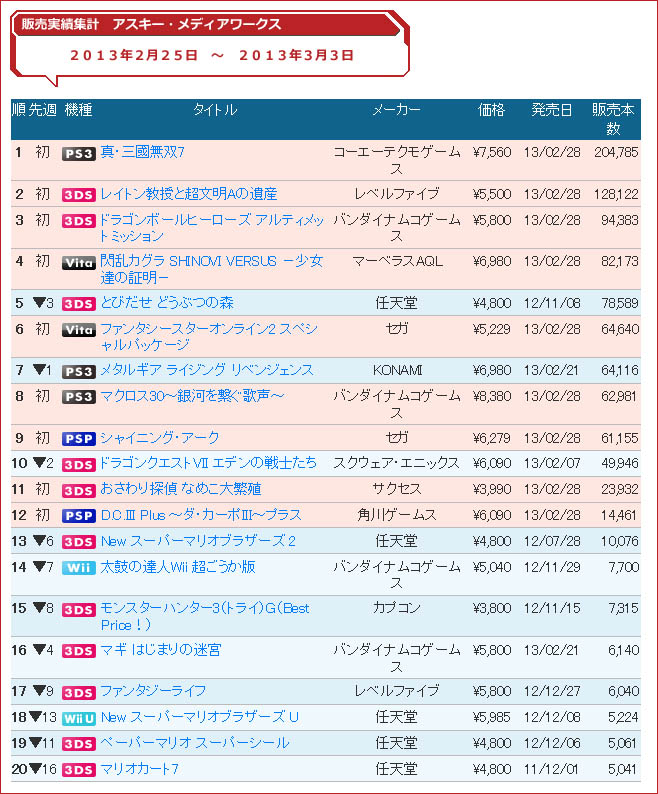The width and height of the screenshot is (658, 794).
Task: Open マリオカート7 title link
Action: click(140, 769)
